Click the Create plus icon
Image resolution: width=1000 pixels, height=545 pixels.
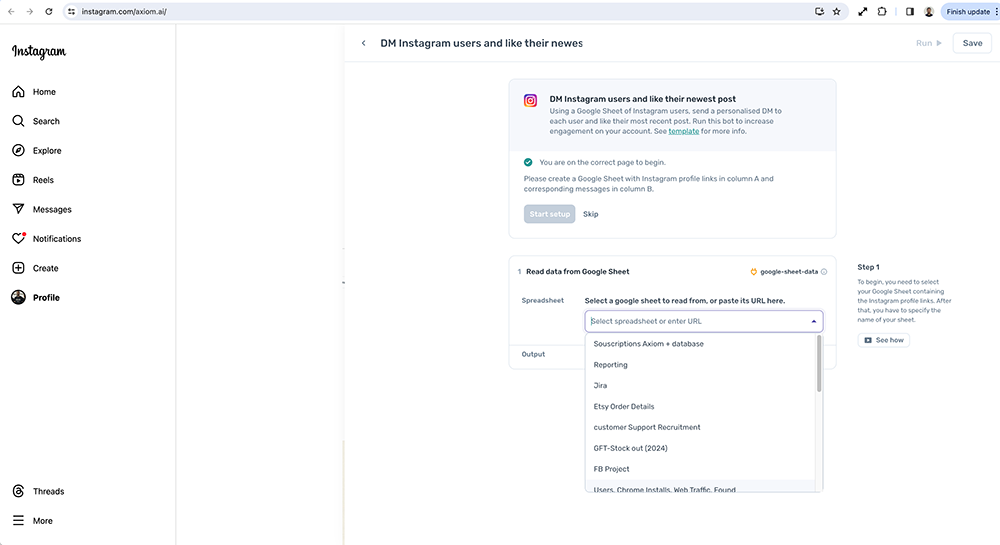(x=18, y=268)
